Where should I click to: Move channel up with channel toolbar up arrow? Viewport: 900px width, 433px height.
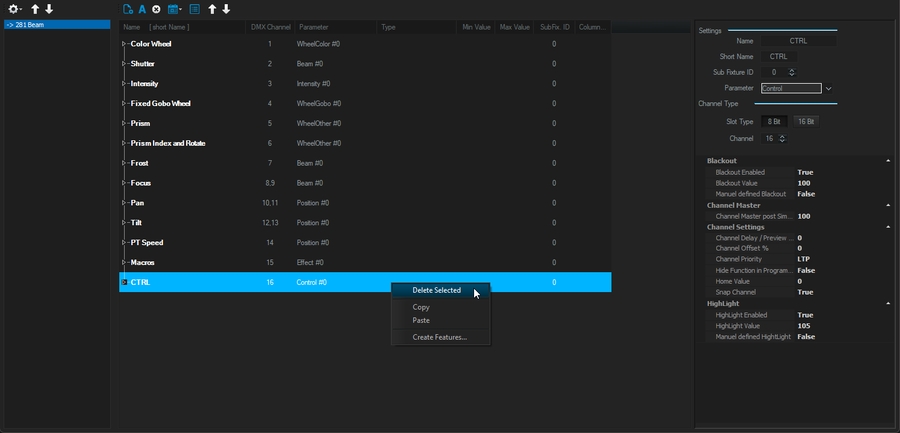click(x=212, y=9)
